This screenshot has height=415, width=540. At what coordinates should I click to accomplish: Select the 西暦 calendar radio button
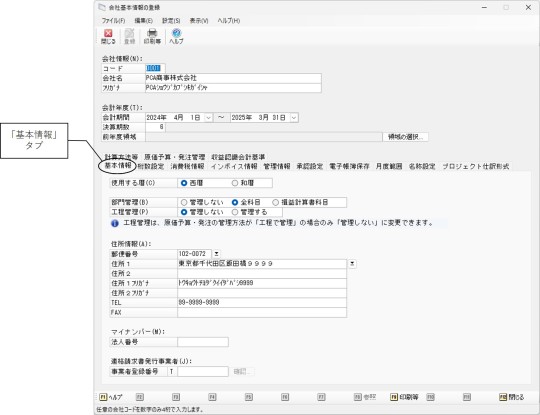pos(192,183)
